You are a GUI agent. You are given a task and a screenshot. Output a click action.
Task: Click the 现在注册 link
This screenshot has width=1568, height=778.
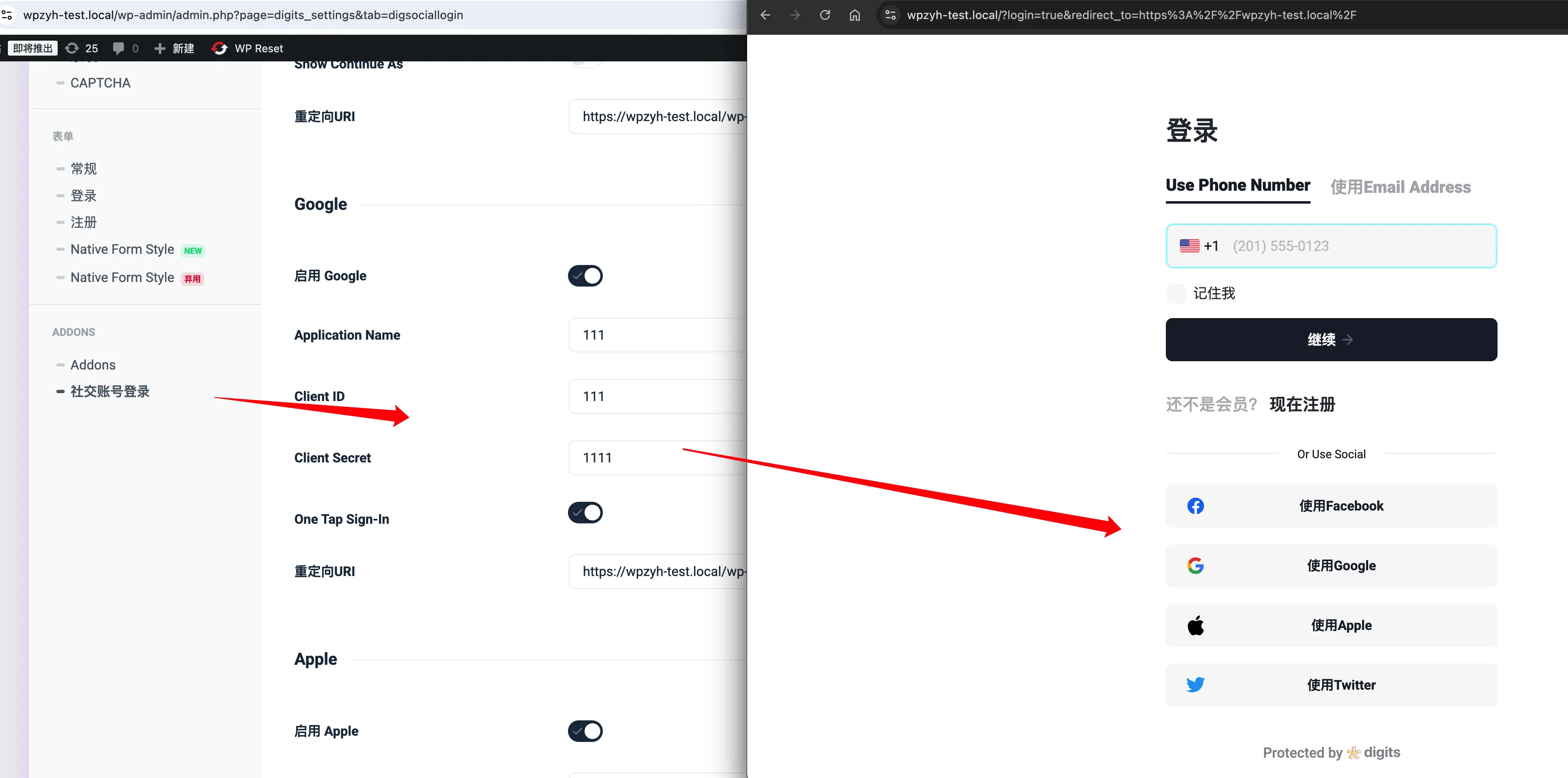coord(1302,405)
